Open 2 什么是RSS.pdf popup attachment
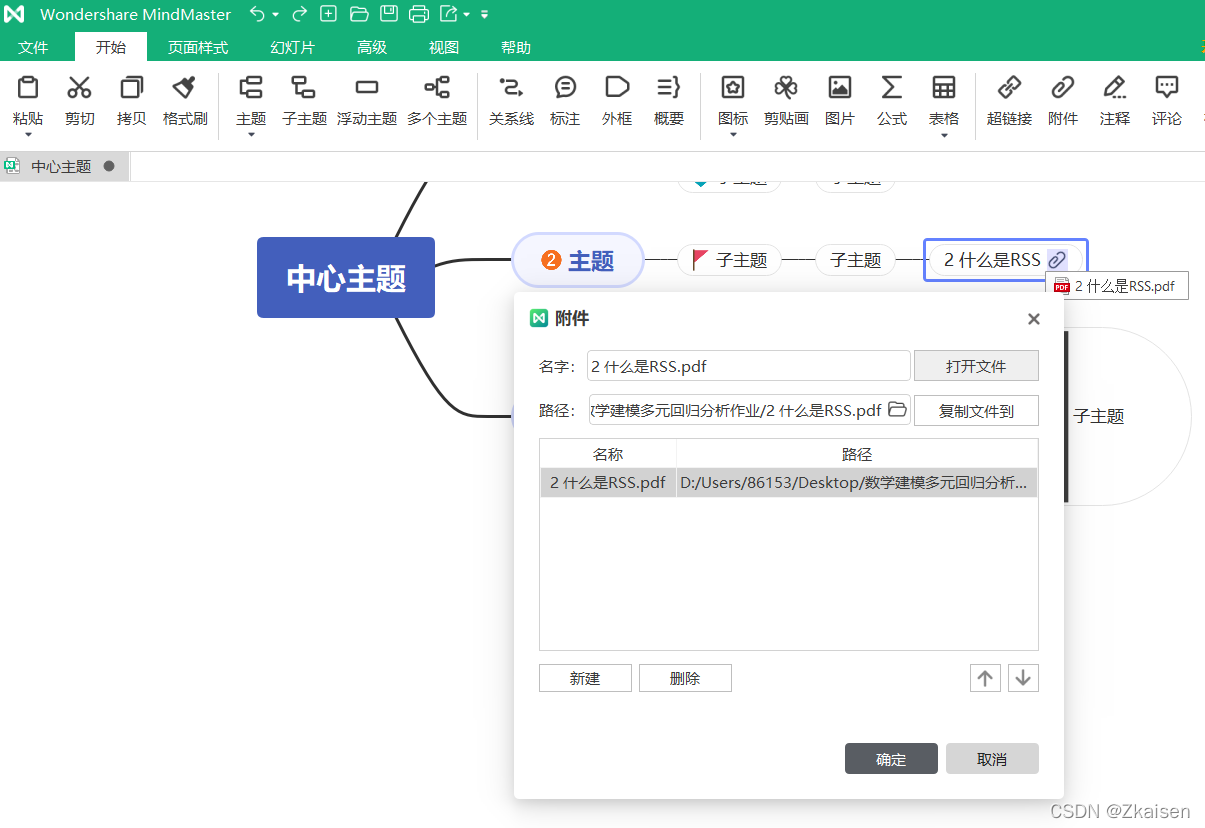This screenshot has width=1205, height=828. (x=1116, y=286)
